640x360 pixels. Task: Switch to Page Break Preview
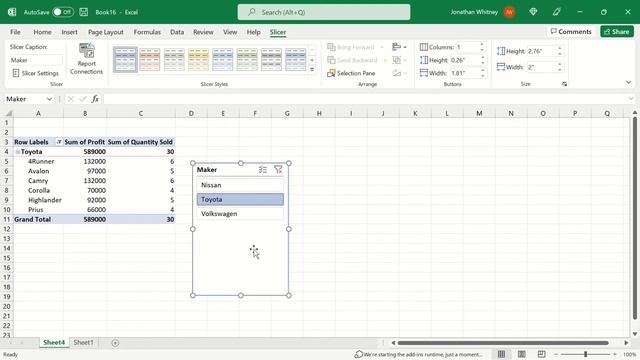[x=542, y=354]
